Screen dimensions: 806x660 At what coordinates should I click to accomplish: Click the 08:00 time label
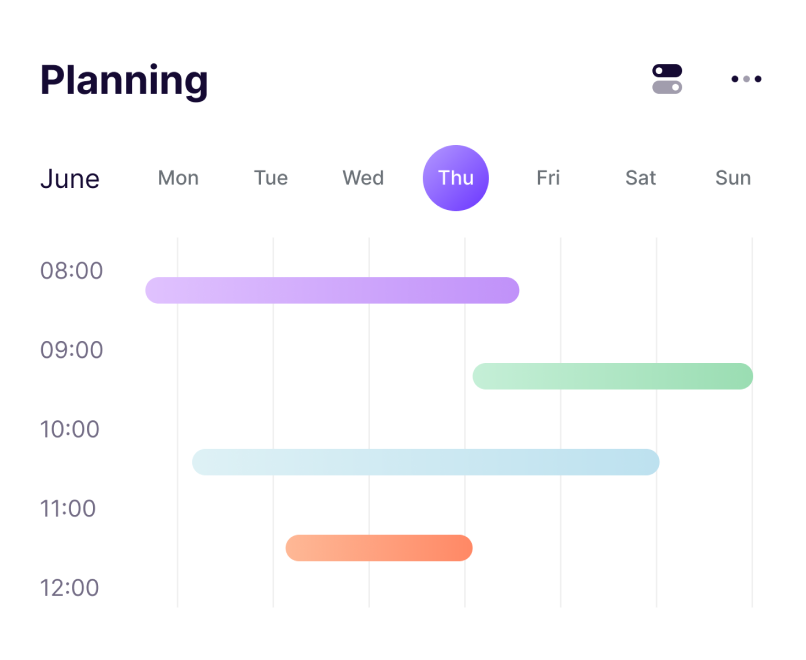(71, 271)
